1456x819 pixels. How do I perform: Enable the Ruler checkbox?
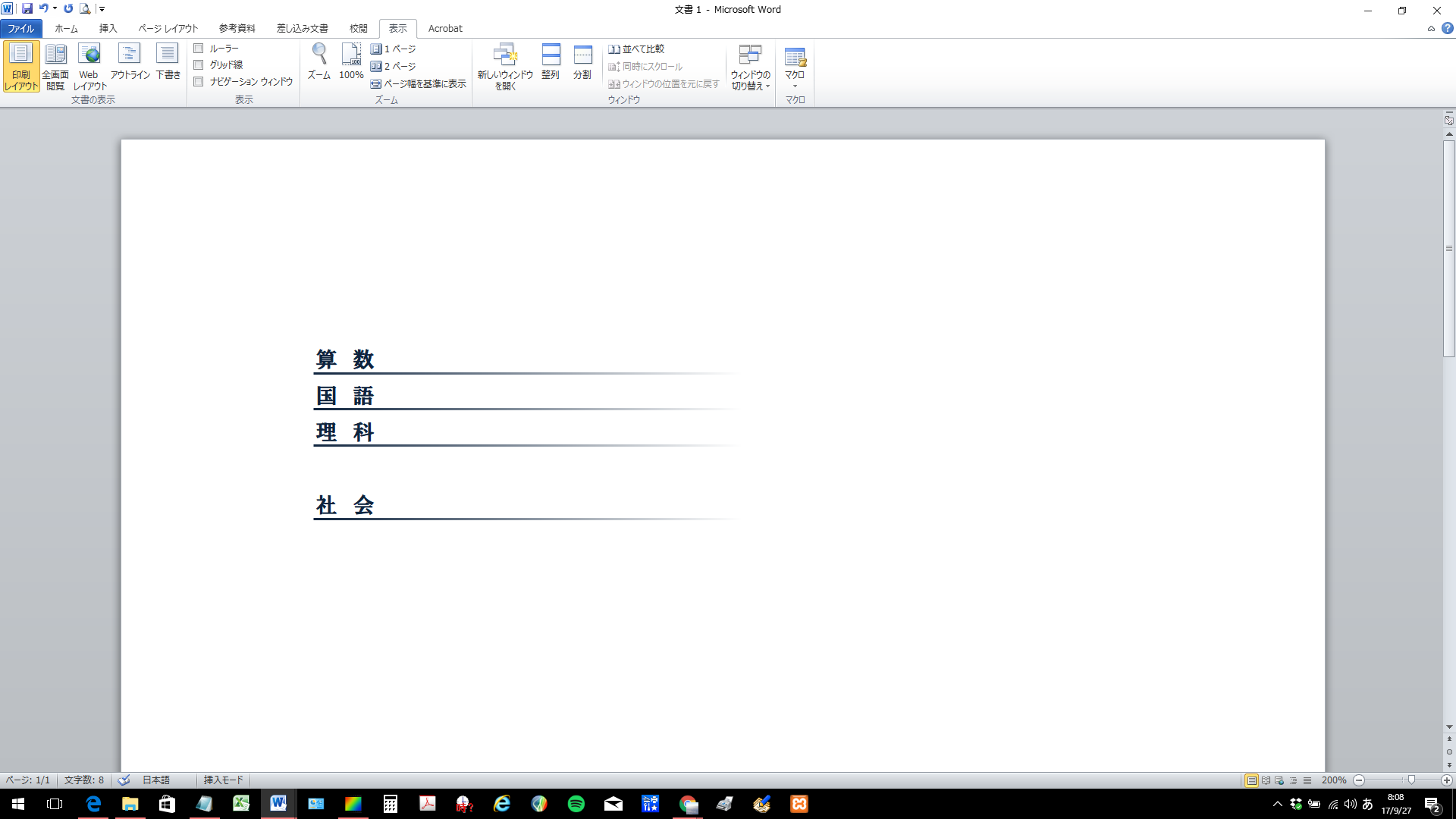pyautogui.click(x=199, y=49)
